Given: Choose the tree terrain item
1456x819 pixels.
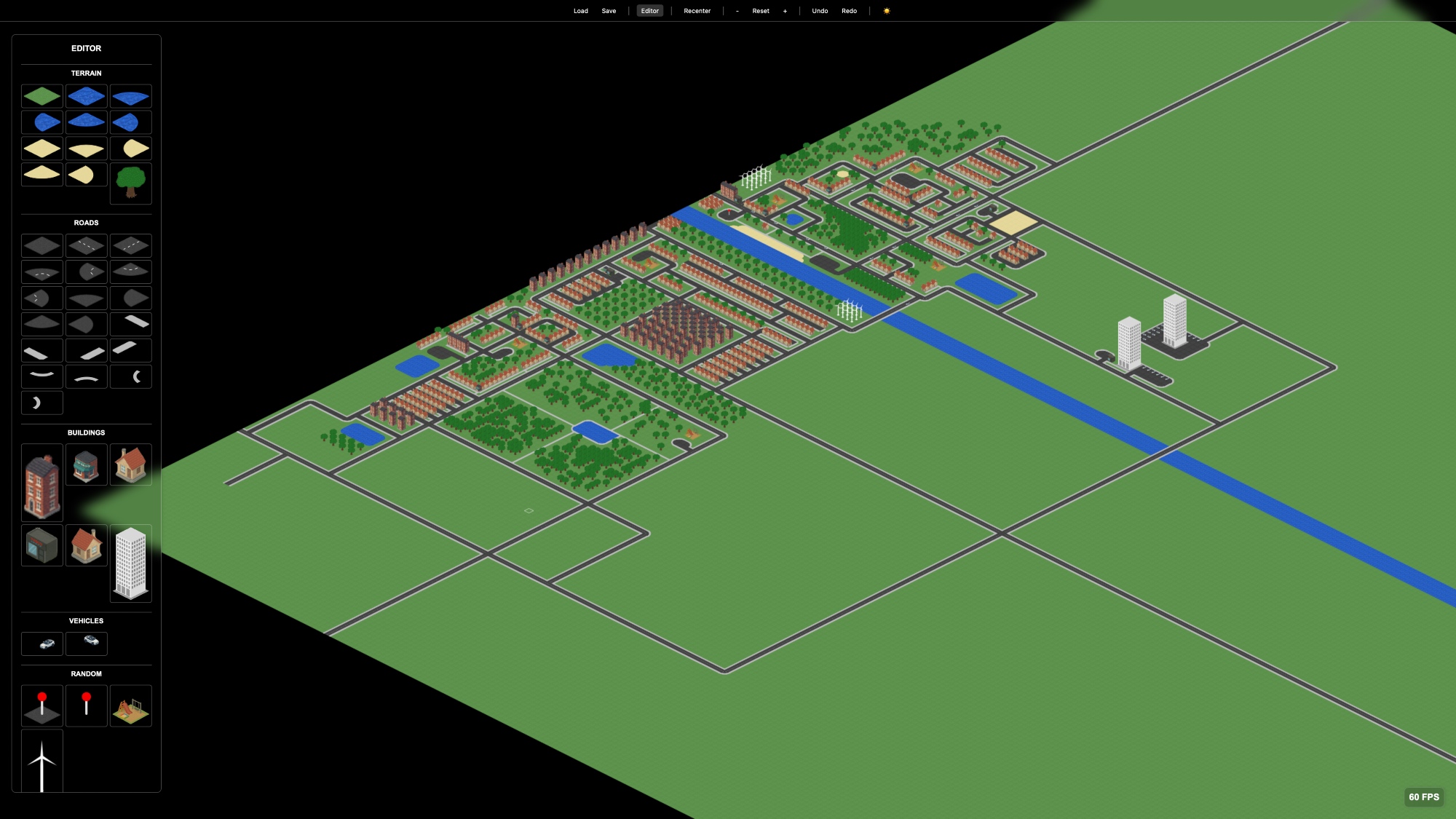Looking at the screenshot, I should click(131, 183).
